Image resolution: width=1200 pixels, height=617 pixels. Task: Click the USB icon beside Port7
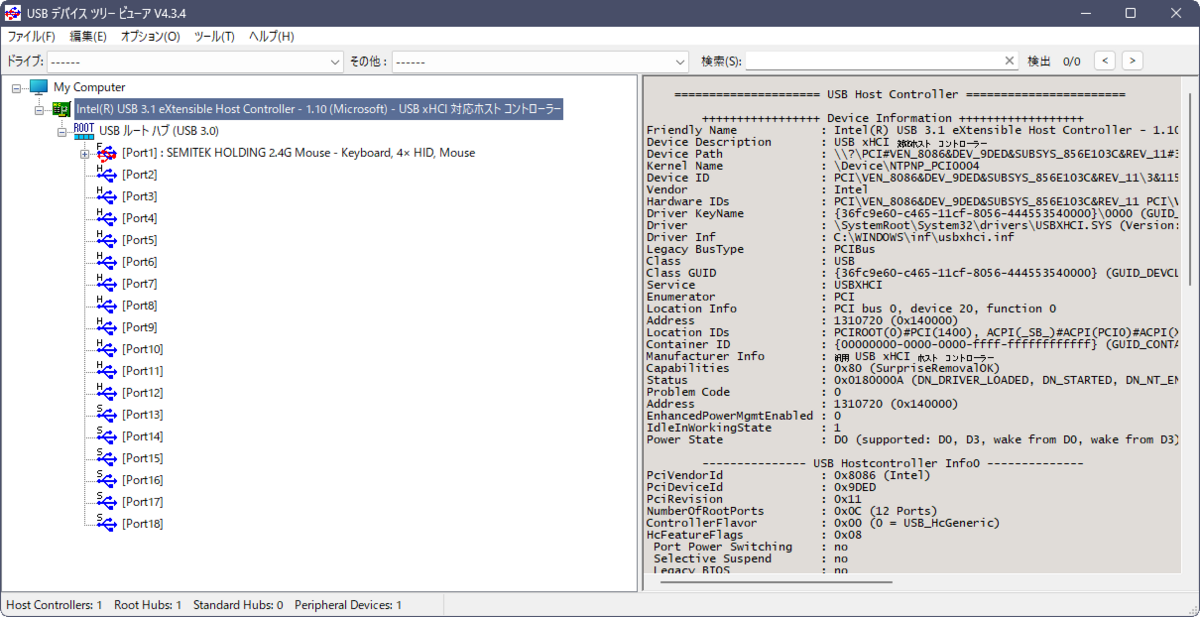pos(106,284)
